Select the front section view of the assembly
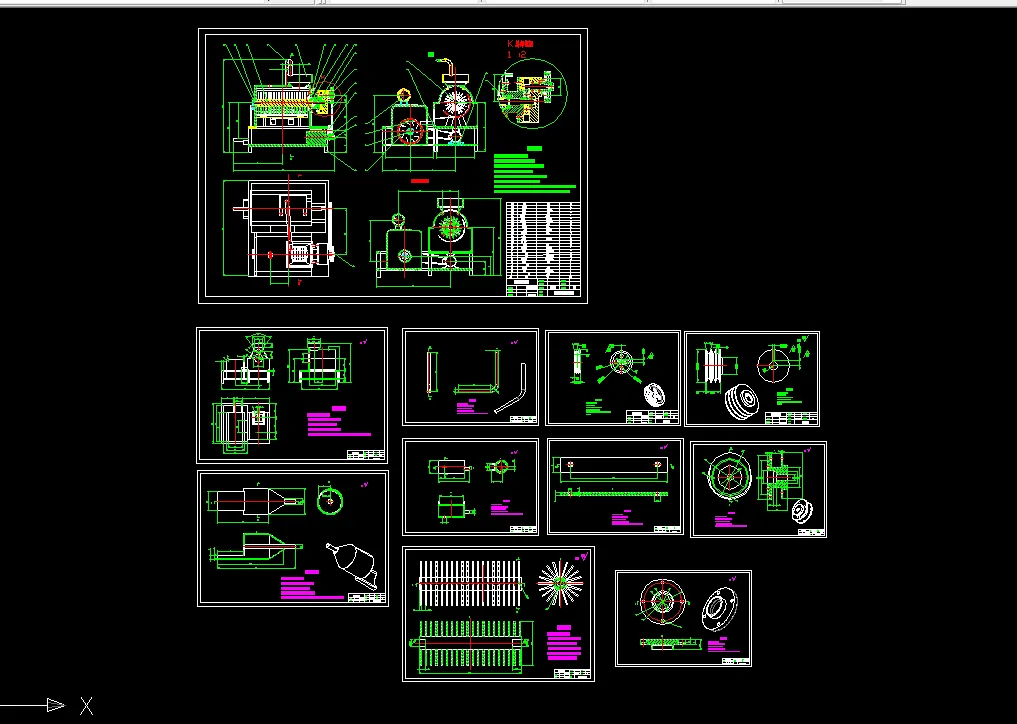The image size is (1017, 724). point(289,107)
